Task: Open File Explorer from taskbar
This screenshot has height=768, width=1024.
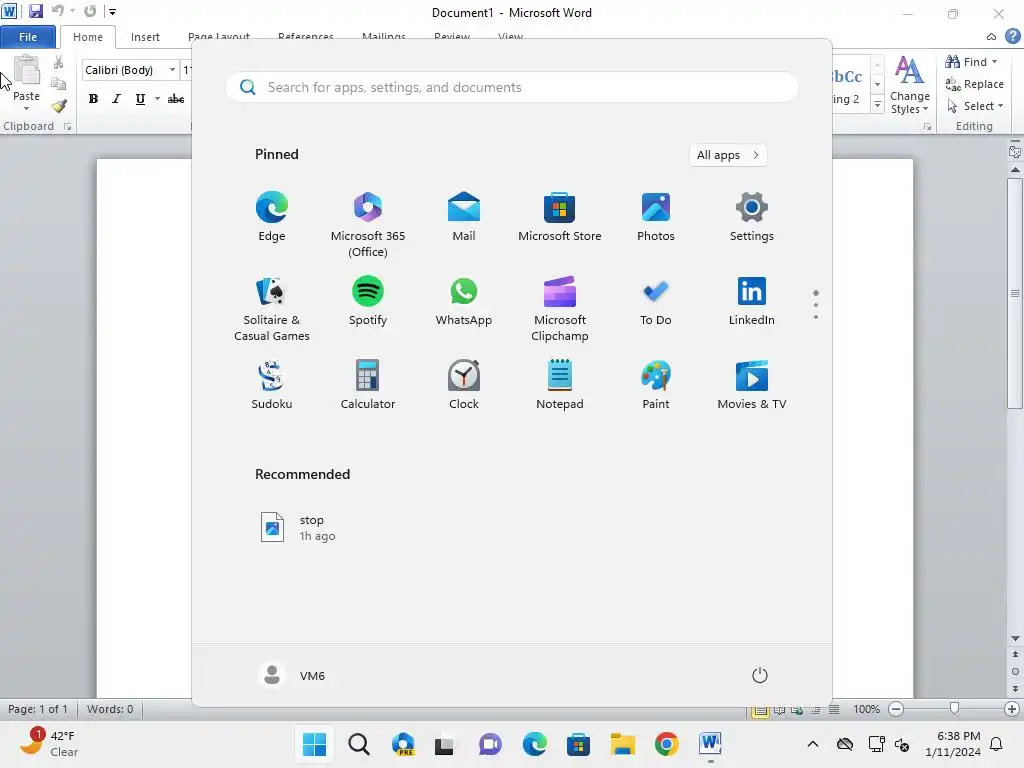Action: tap(622, 744)
